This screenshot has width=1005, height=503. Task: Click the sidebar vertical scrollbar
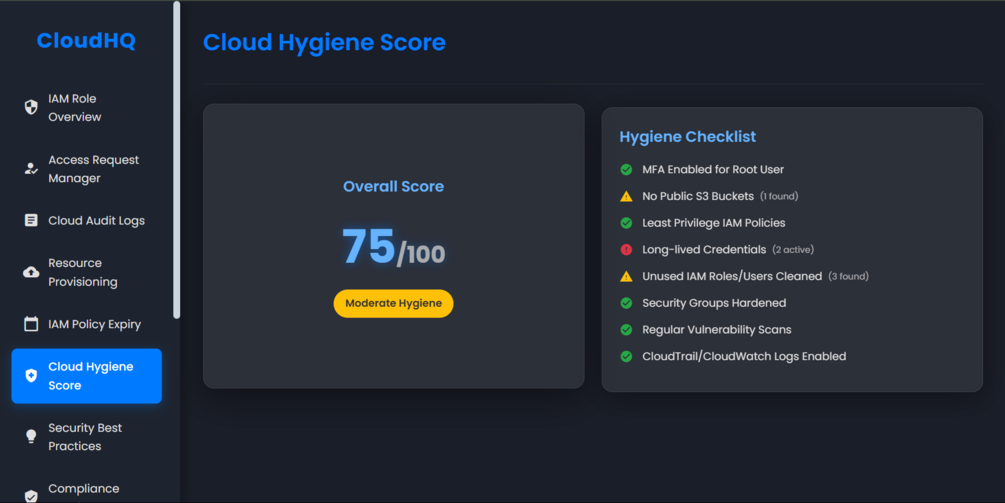pos(176,160)
